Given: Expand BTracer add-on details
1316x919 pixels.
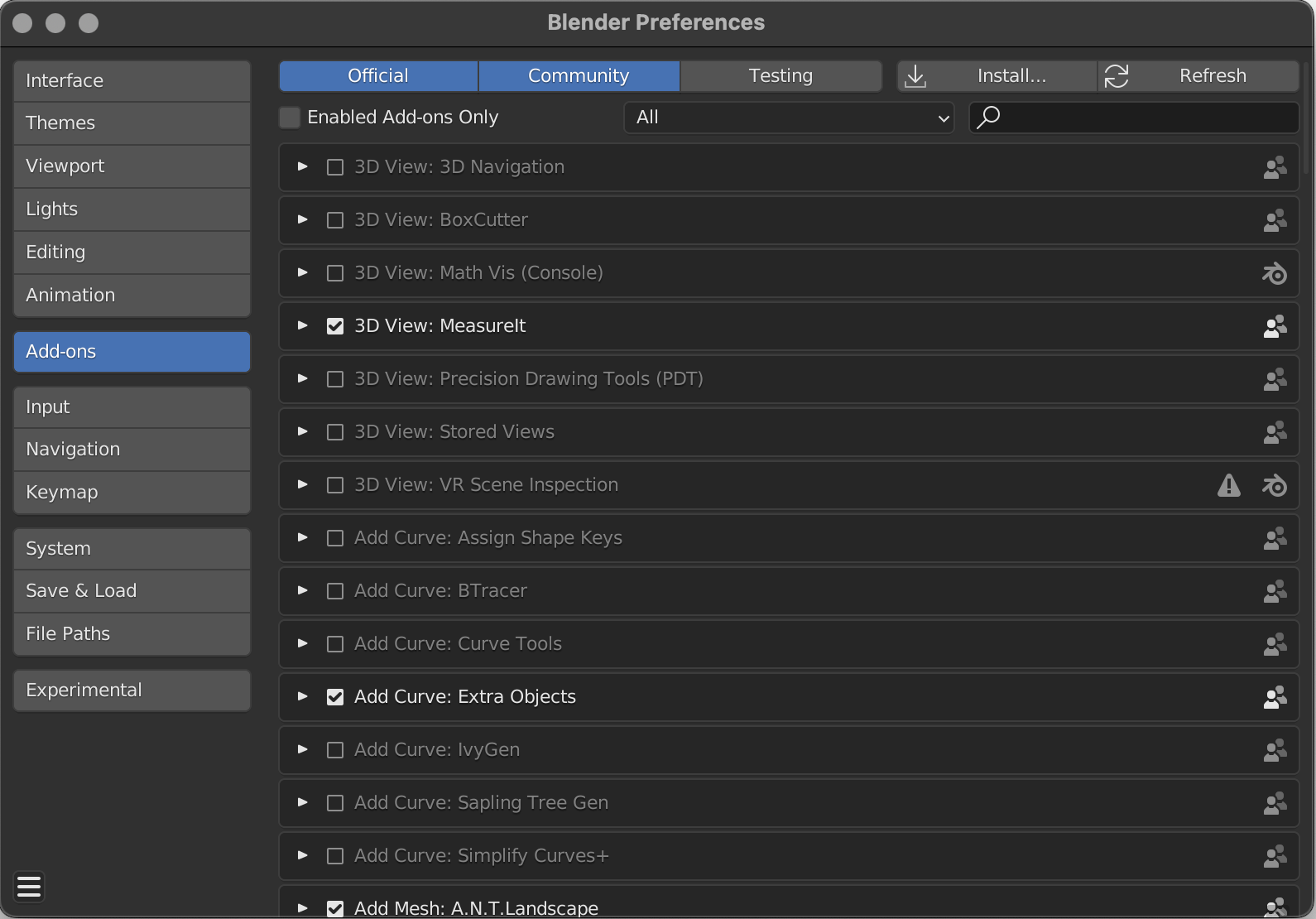Looking at the screenshot, I should (x=303, y=591).
